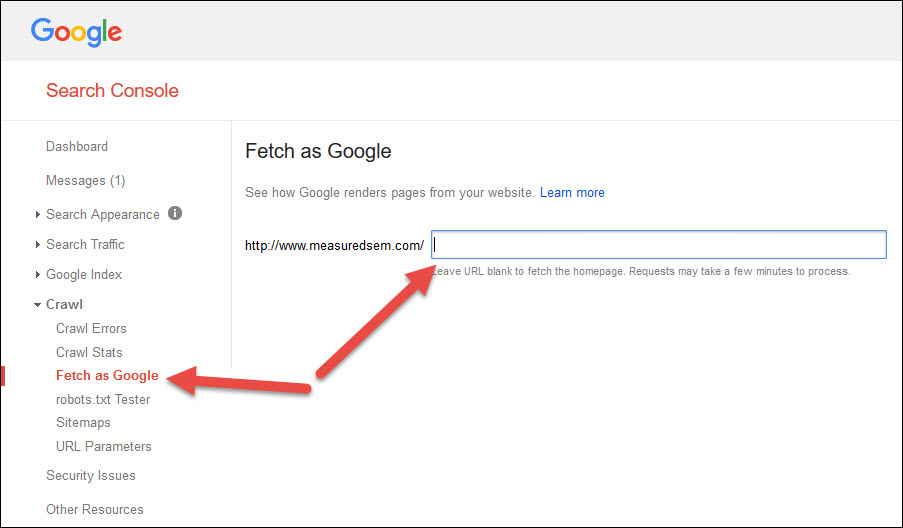903x528 pixels.
Task: Open the robots.txt Tester
Action: coord(103,400)
